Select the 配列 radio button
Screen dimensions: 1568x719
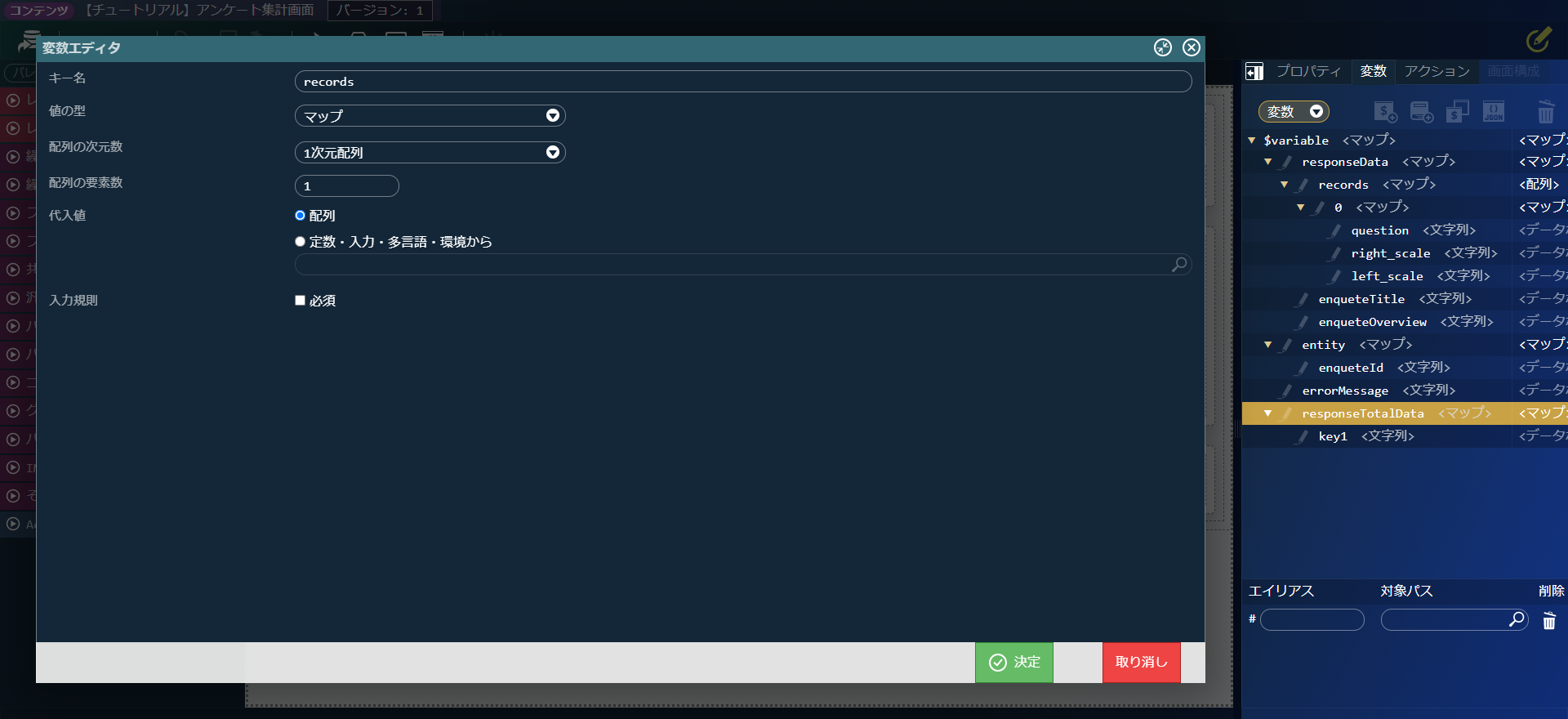300,216
